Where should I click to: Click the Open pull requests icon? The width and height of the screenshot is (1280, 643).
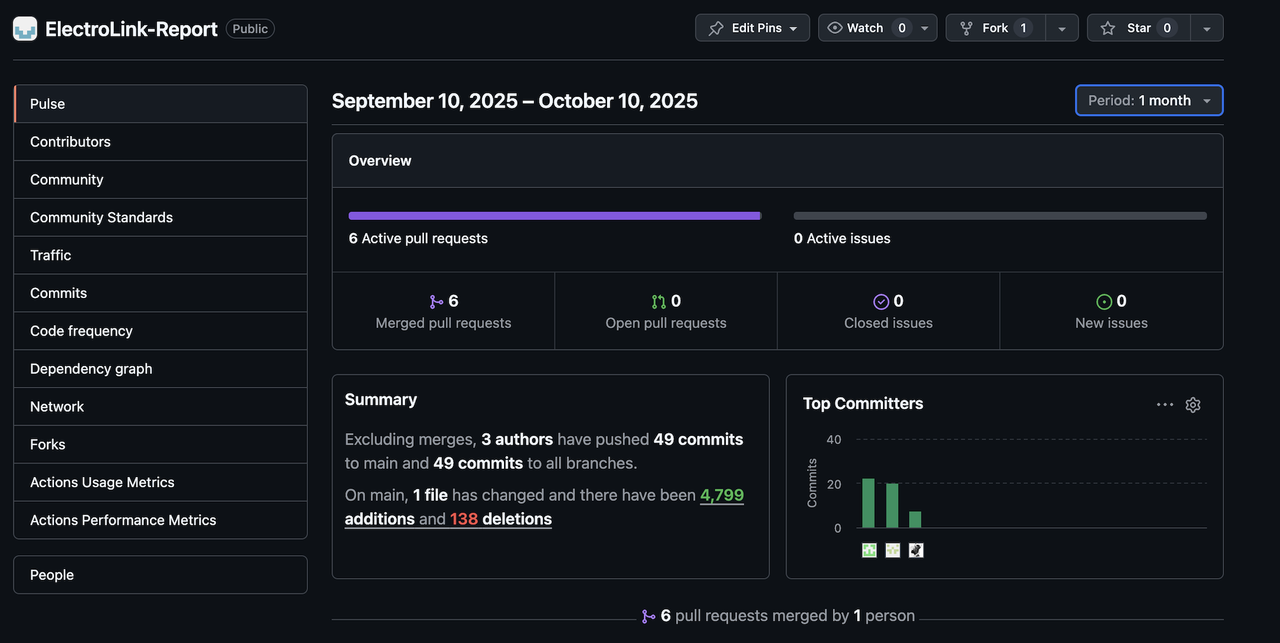click(x=658, y=302)
